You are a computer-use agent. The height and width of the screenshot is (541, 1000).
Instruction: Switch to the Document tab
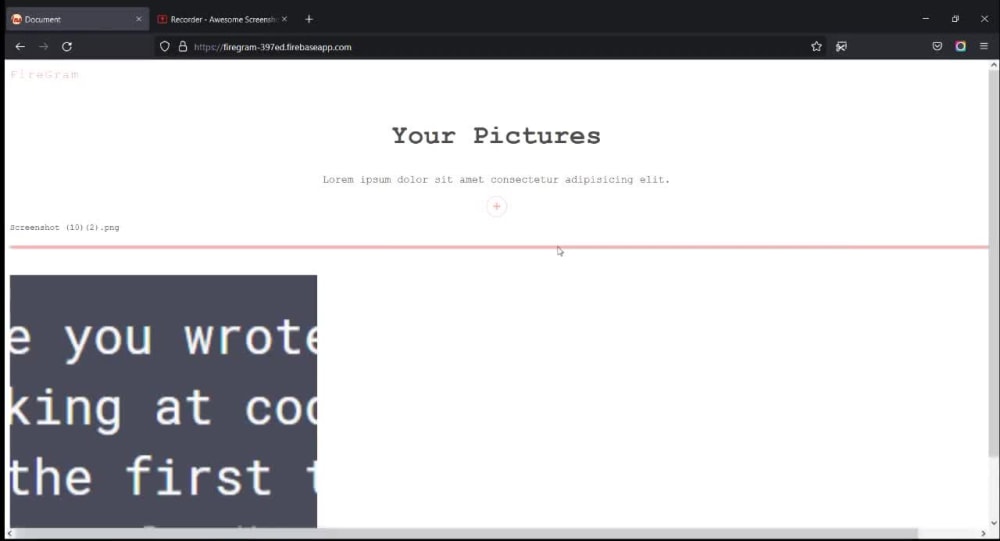[x=77, y=19]
